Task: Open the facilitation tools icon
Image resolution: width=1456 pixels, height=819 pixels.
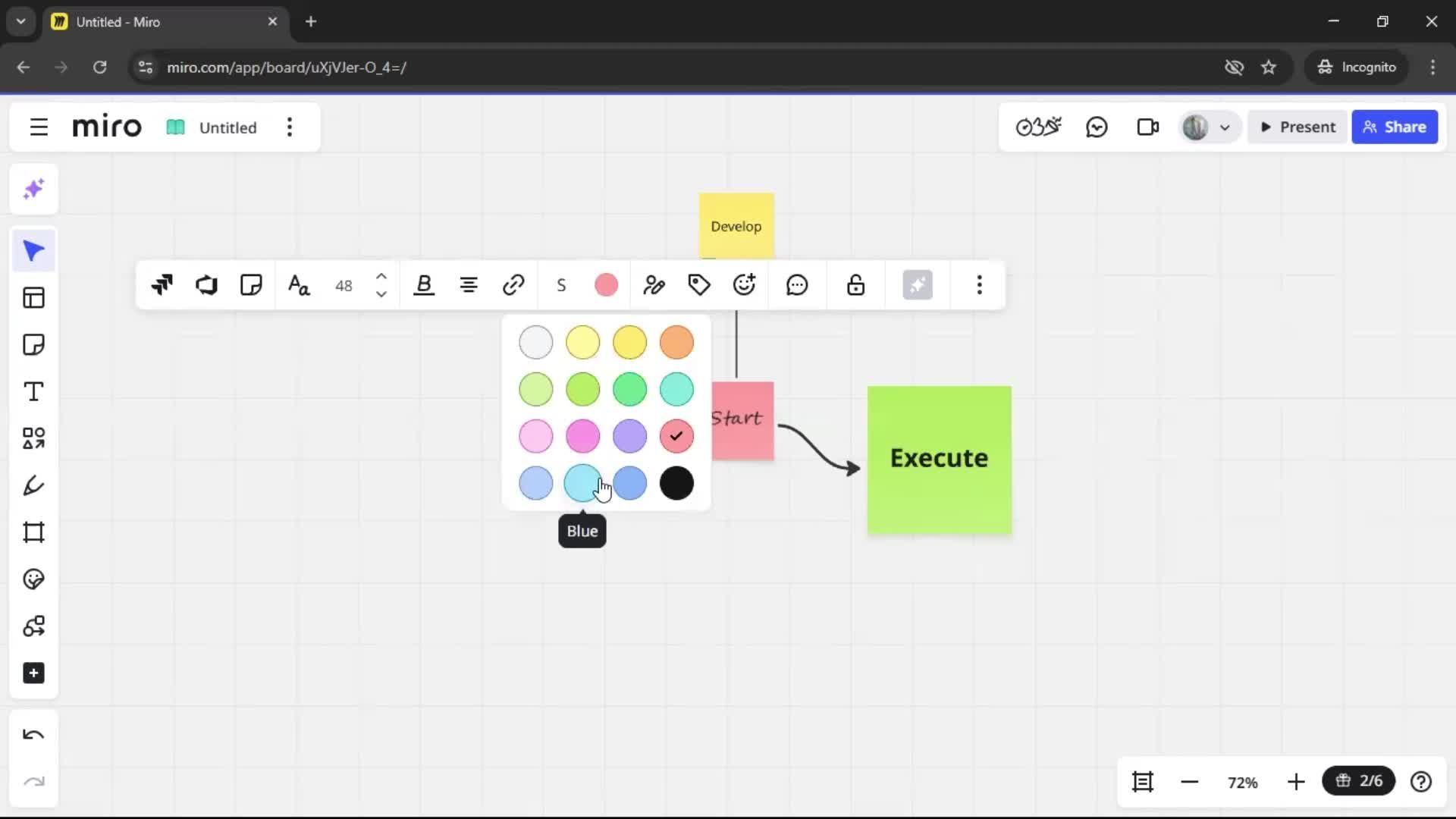Action: tap(1038, 127)
